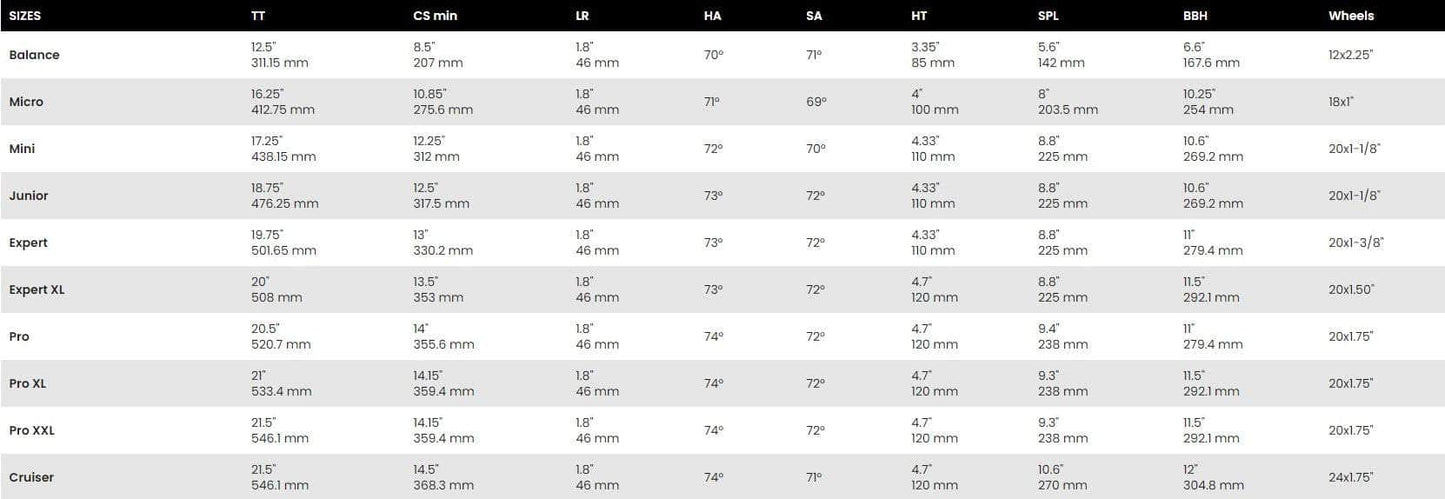Click the 501.65 mm Expert top tube value
The width and height of the screenshot is (1445, 499).
coord(283,251)
